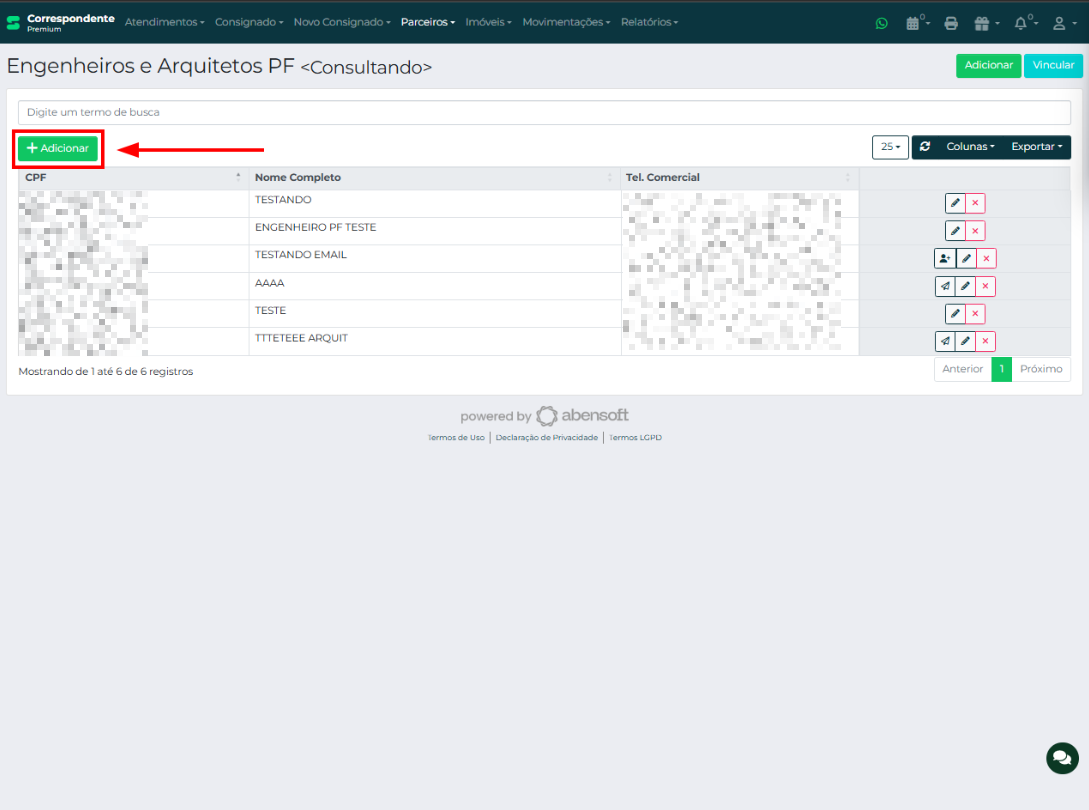Click add-user icon on TESTANDO EMAIL row

tap(944, 259)
